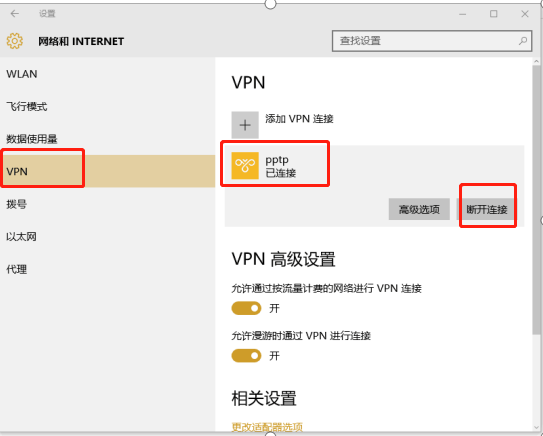Click the search magnifier icon

[x=523, y=41]
